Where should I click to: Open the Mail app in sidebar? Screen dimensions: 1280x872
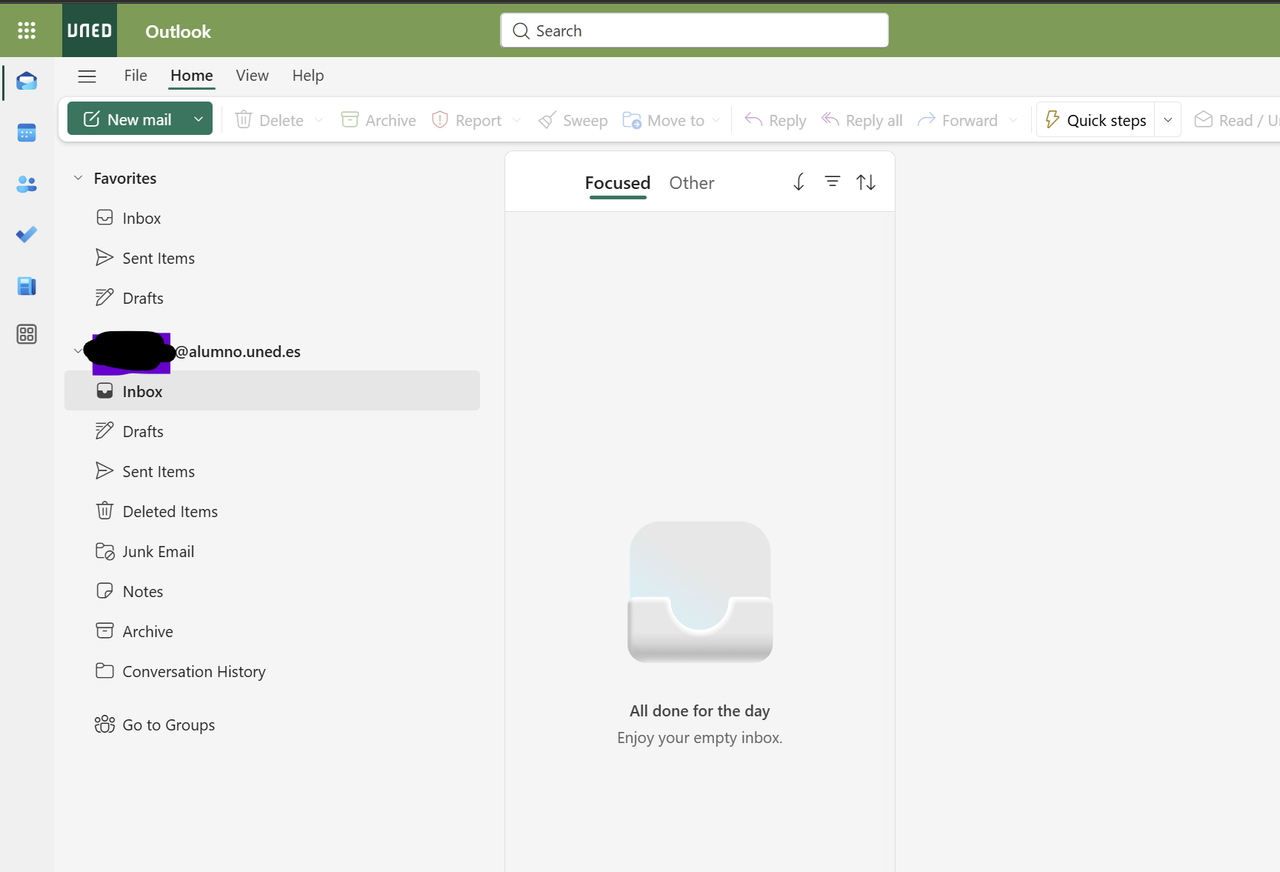coord(27,81)
